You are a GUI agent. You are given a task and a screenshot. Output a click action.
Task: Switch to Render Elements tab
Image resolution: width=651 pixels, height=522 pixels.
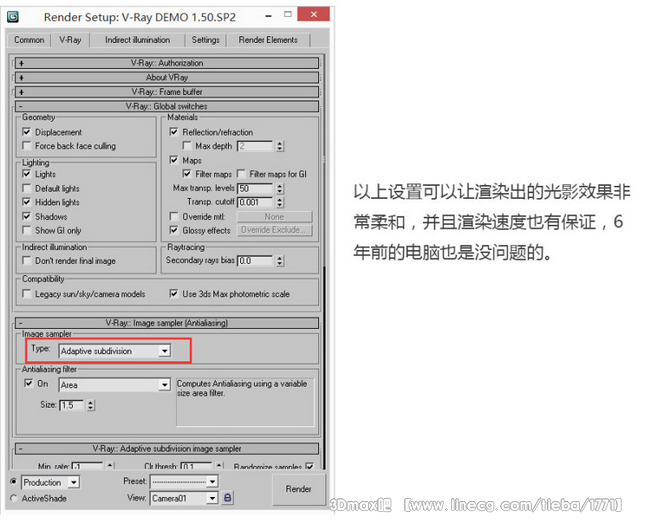(268, 40)
